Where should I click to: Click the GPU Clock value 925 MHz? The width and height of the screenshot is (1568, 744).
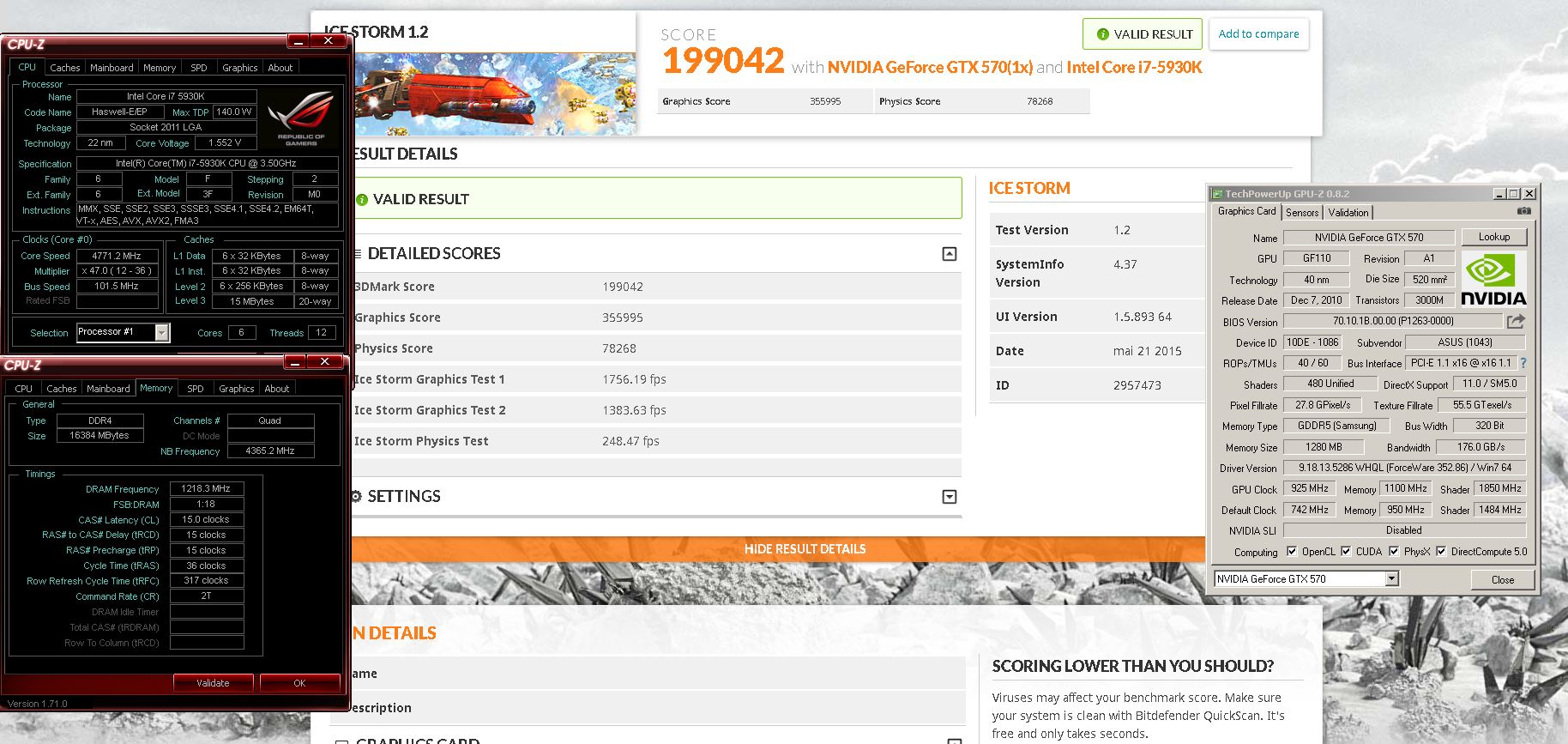(1309, 488)
